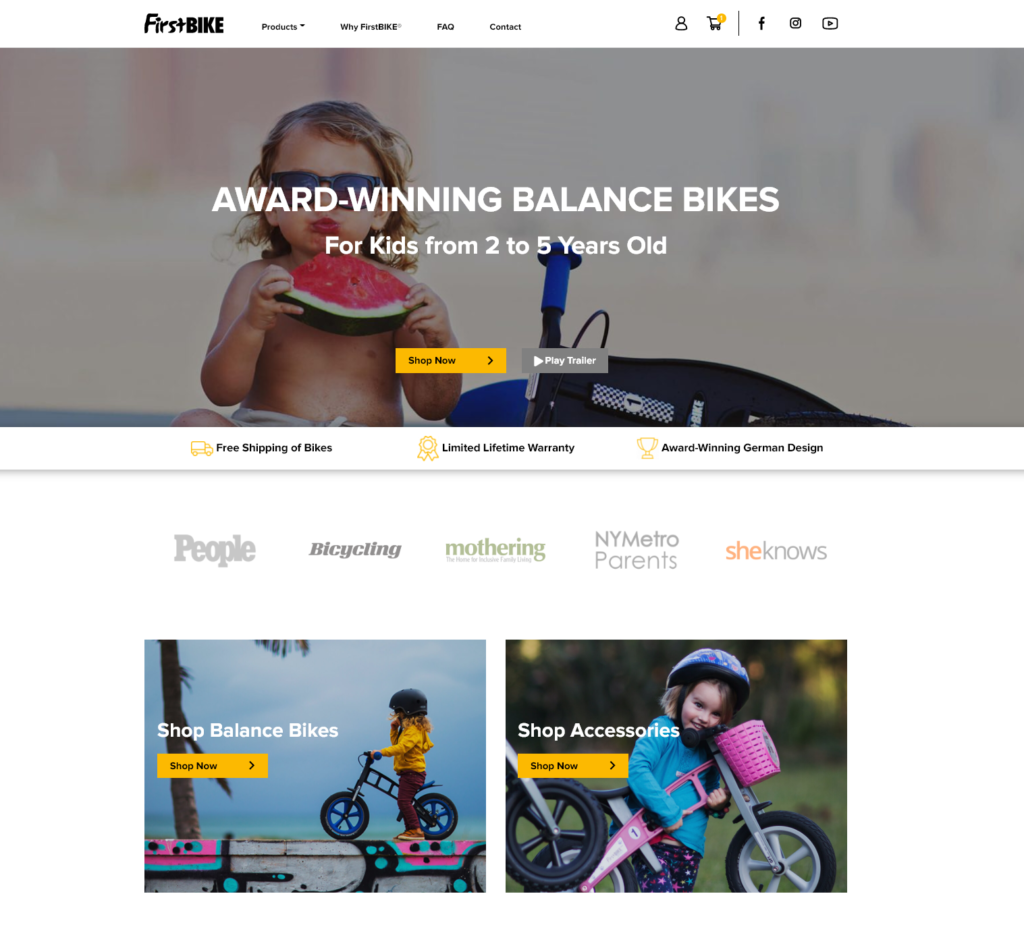Click the sheknows logo

pyautogui.click(x=776, y=551)
